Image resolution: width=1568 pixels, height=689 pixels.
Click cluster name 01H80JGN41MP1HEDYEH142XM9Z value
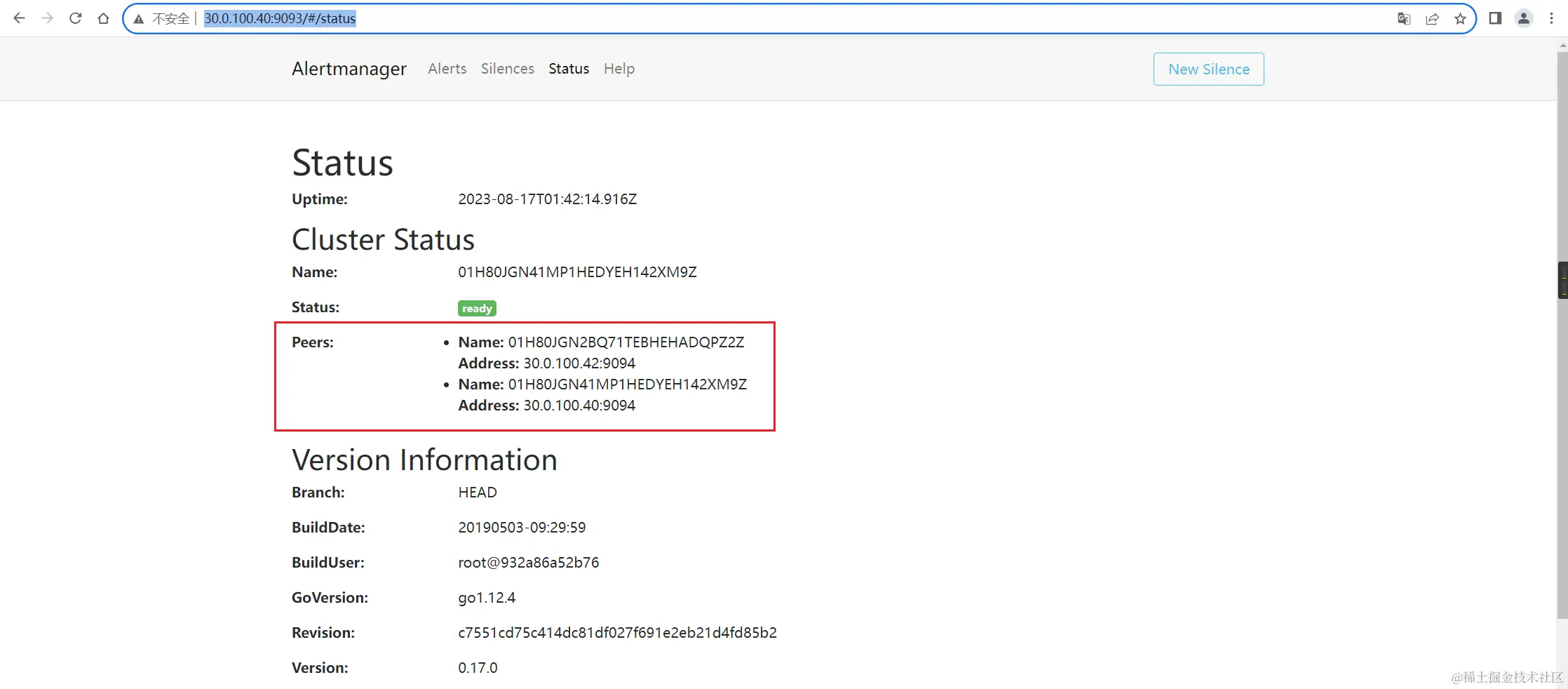[x=577, y=272]
